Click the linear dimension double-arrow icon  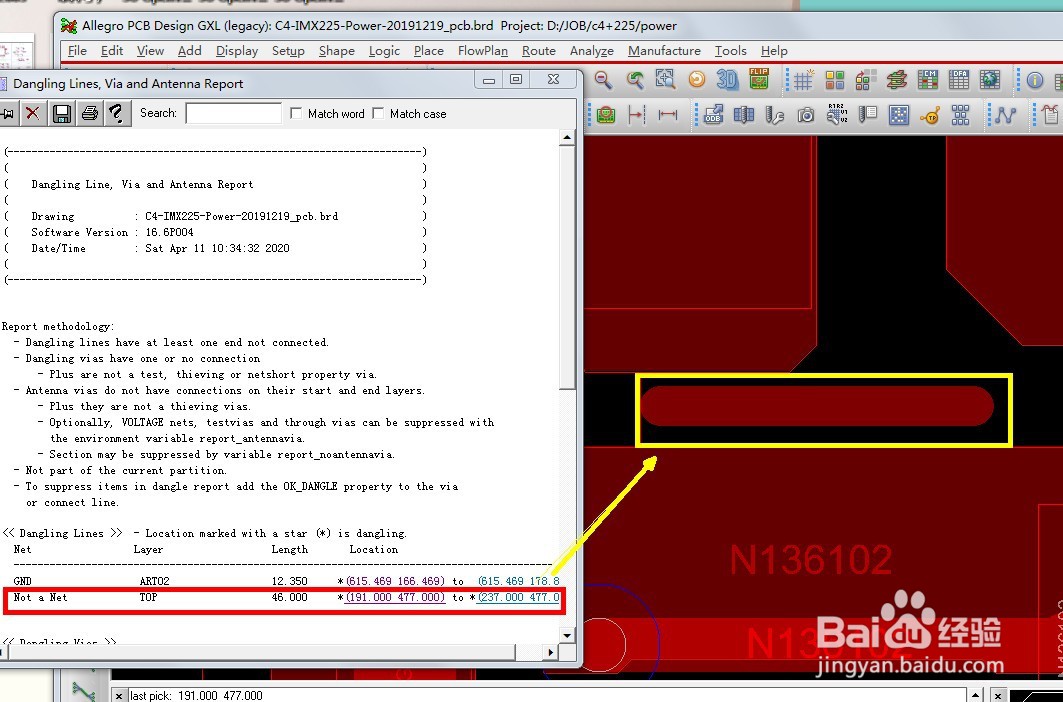click(x=668, y=115)
